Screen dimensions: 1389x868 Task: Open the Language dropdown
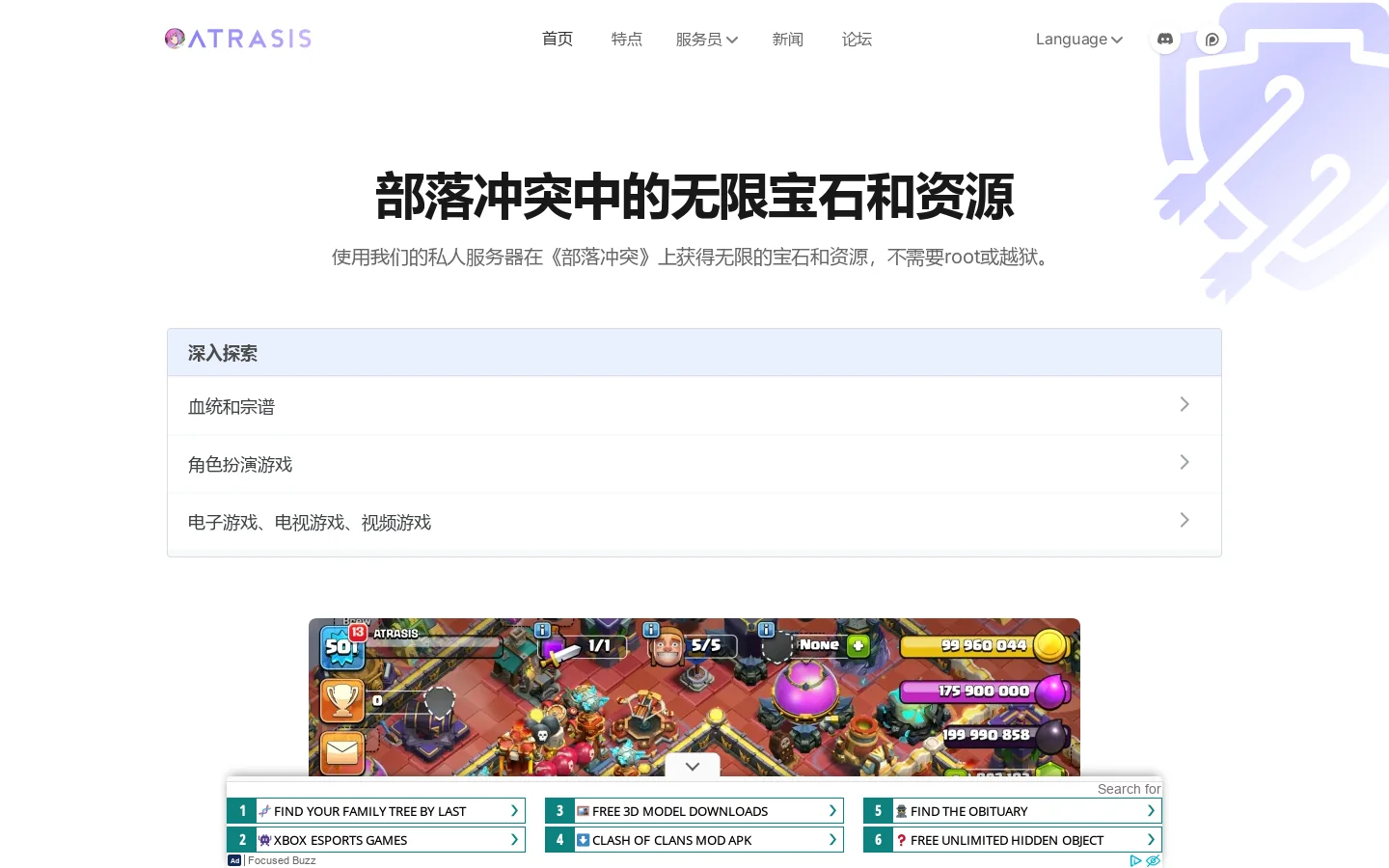coord(1079,40)
